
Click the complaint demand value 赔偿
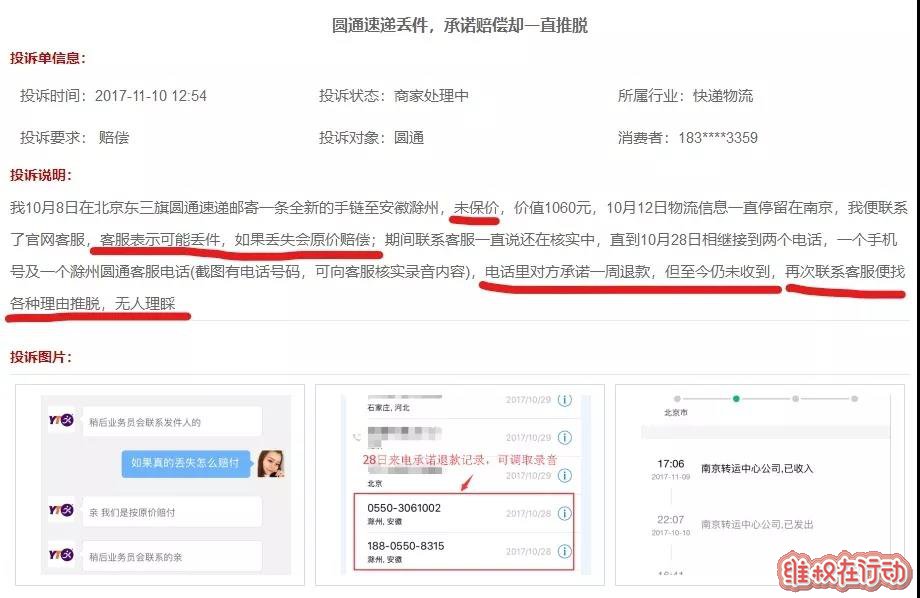[114, 138]
